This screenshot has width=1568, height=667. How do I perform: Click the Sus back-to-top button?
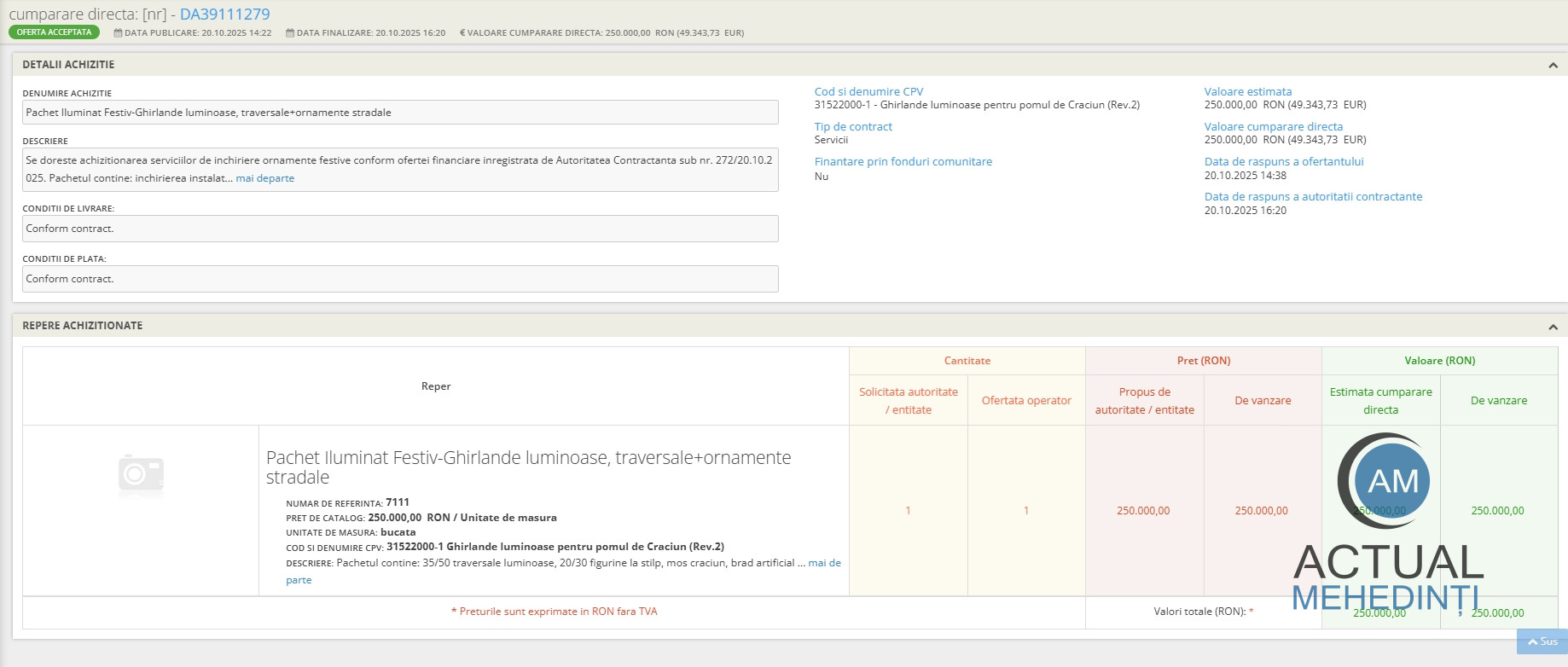pos(1542,641)
